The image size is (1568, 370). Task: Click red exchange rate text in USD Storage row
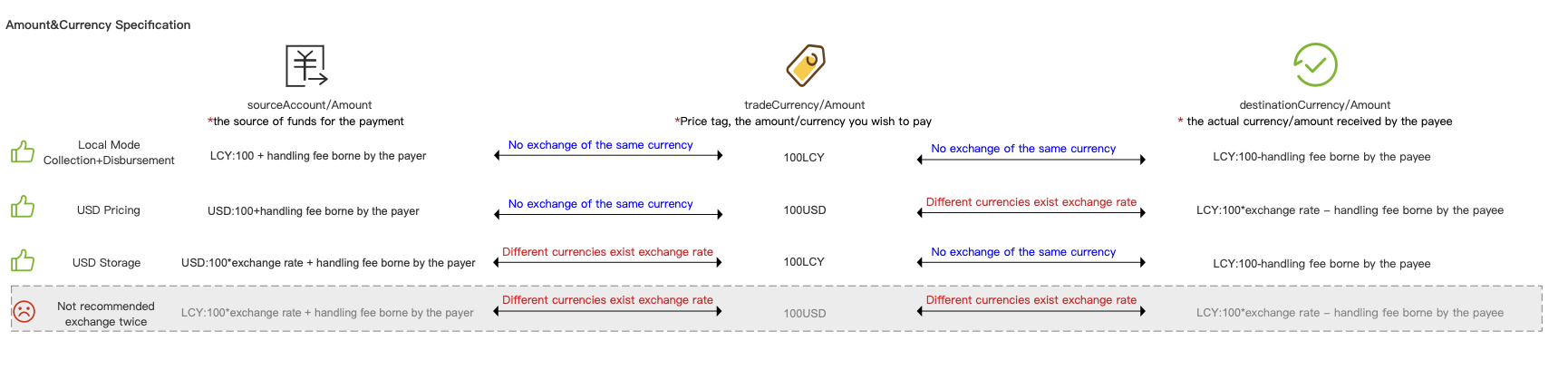coord(607,252)
